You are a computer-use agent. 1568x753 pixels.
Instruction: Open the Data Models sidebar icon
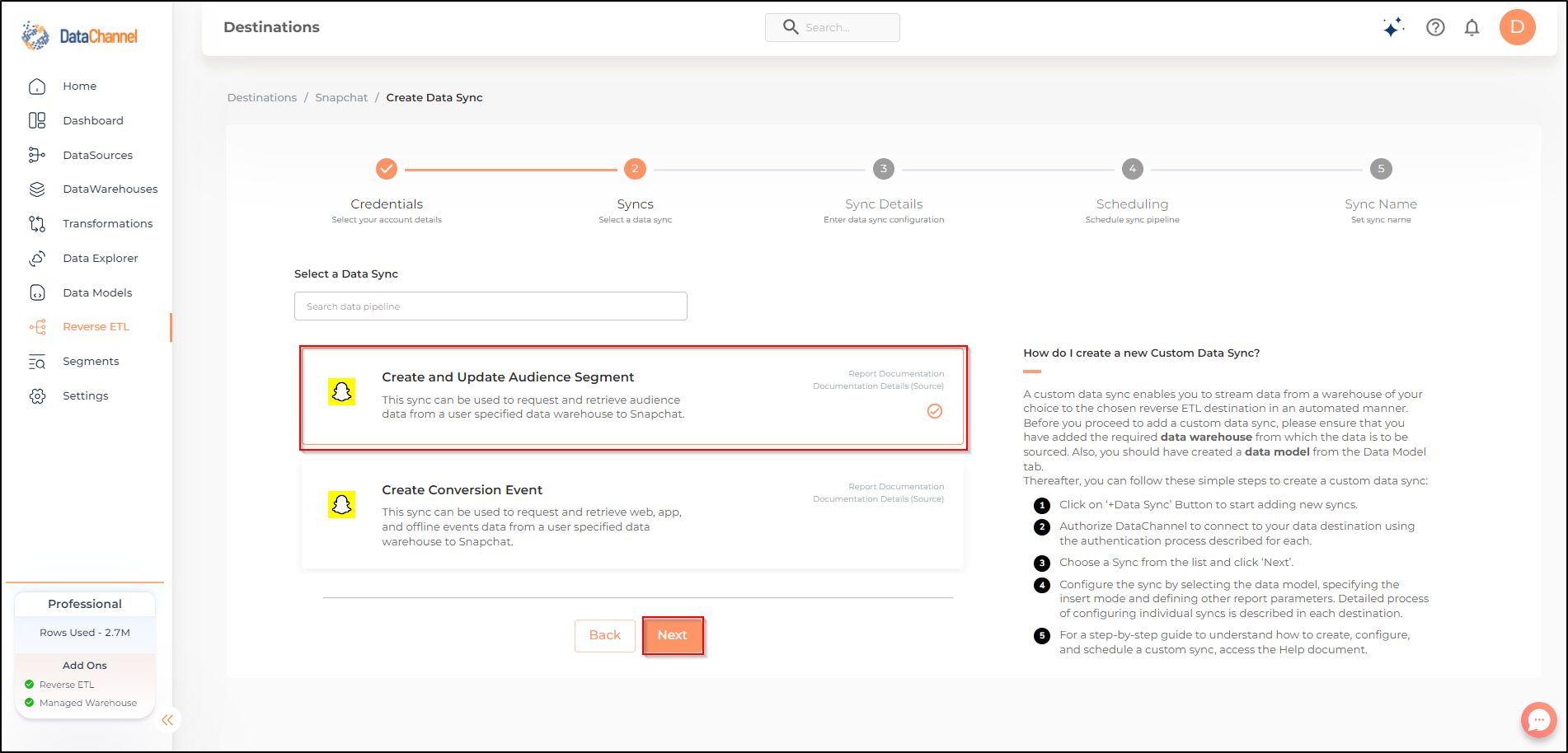pos(37,292)
